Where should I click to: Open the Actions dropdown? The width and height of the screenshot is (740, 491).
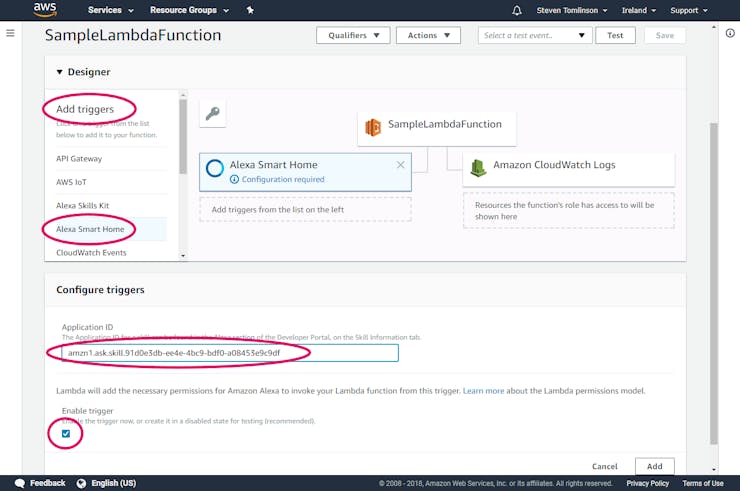(428, 35)
